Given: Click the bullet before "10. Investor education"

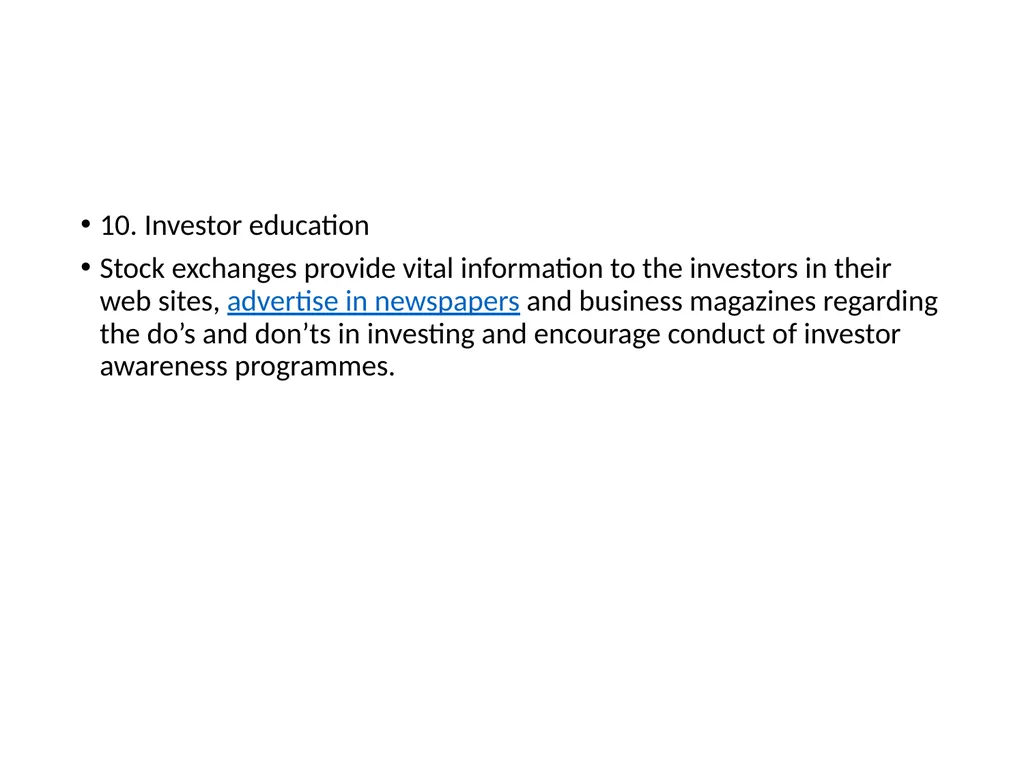Looking at the screenshot, I should pyautogui.click(x=86, y=225).
